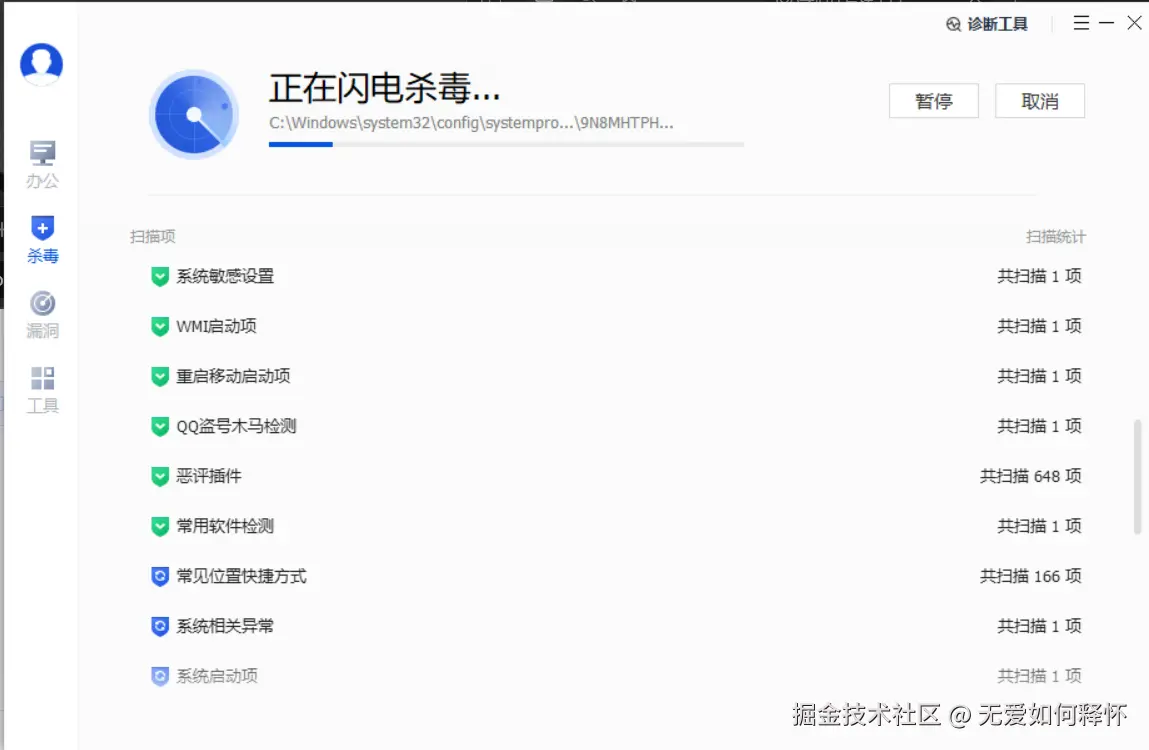Click green shield beside 重启移动启动项
The width and height of the screenshot is (1149, 750).
pyautogui.click(x=160, y=376)
